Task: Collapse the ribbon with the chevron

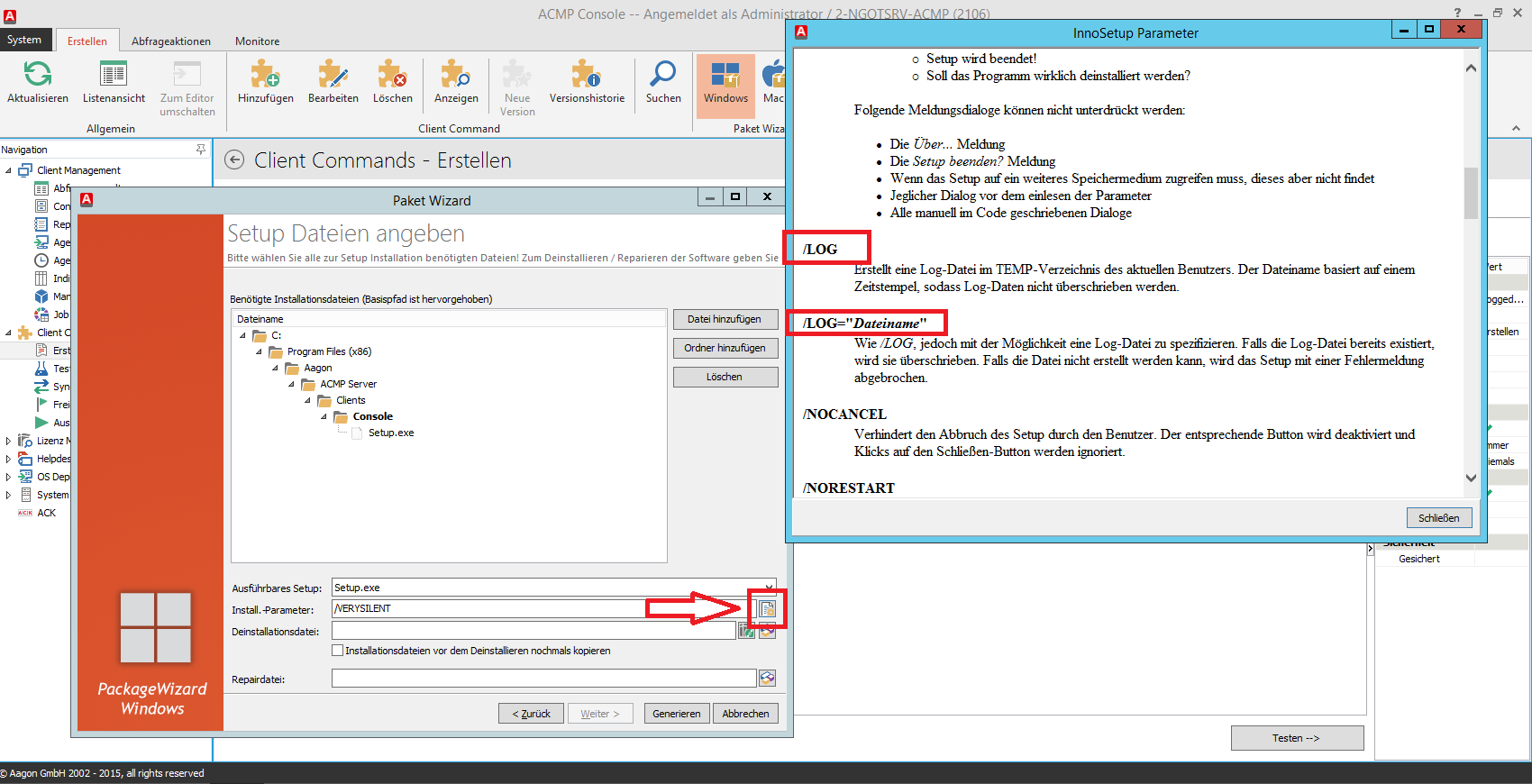Action: pos(1516,128)
